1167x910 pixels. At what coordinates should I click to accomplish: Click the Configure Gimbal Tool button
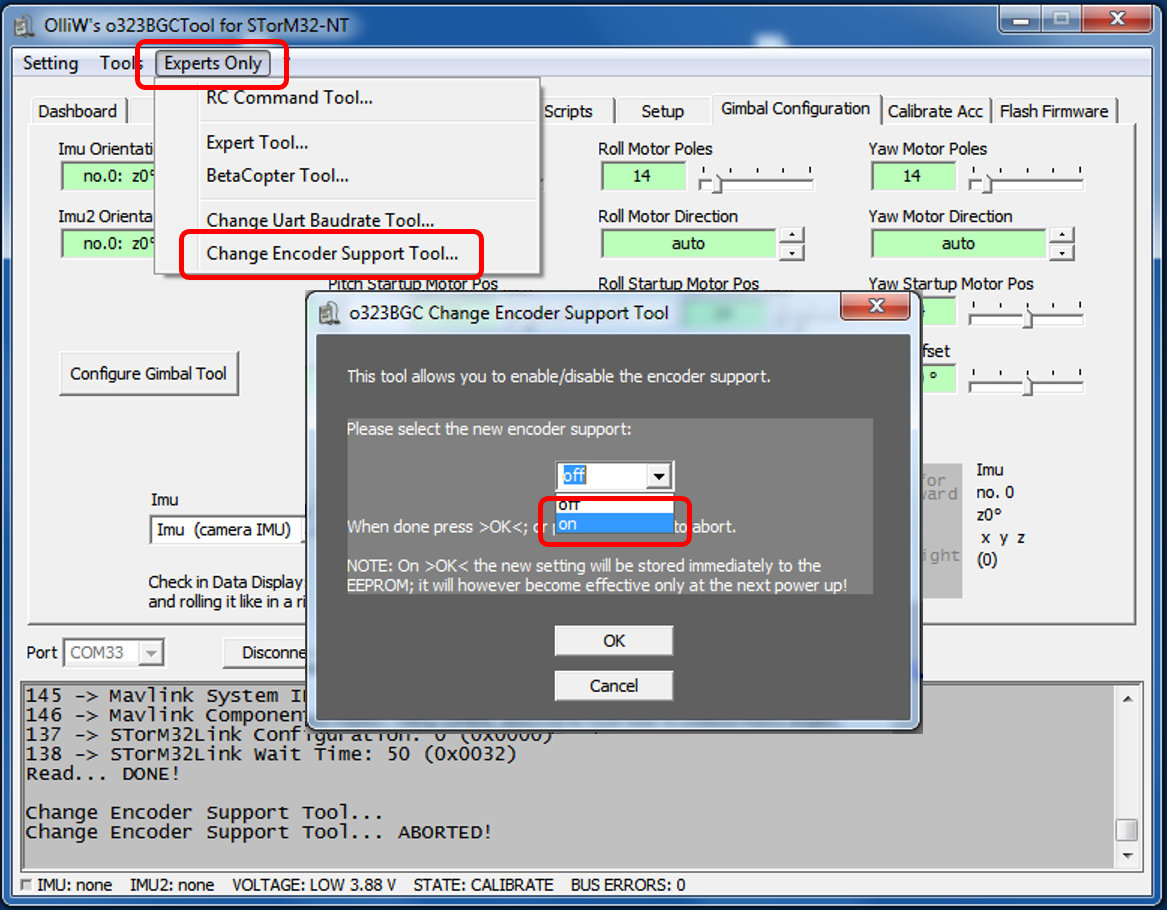(x=148, y=374)
